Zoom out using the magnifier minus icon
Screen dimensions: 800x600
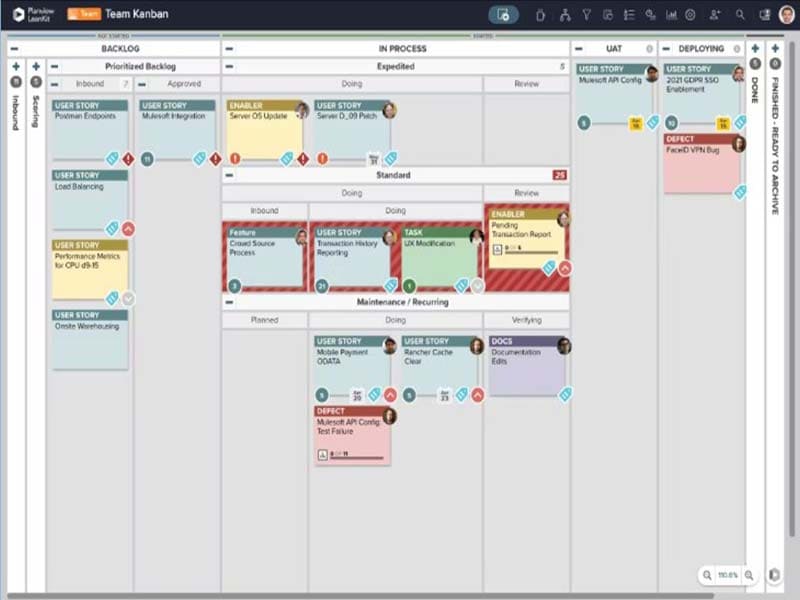pos(705,575)
